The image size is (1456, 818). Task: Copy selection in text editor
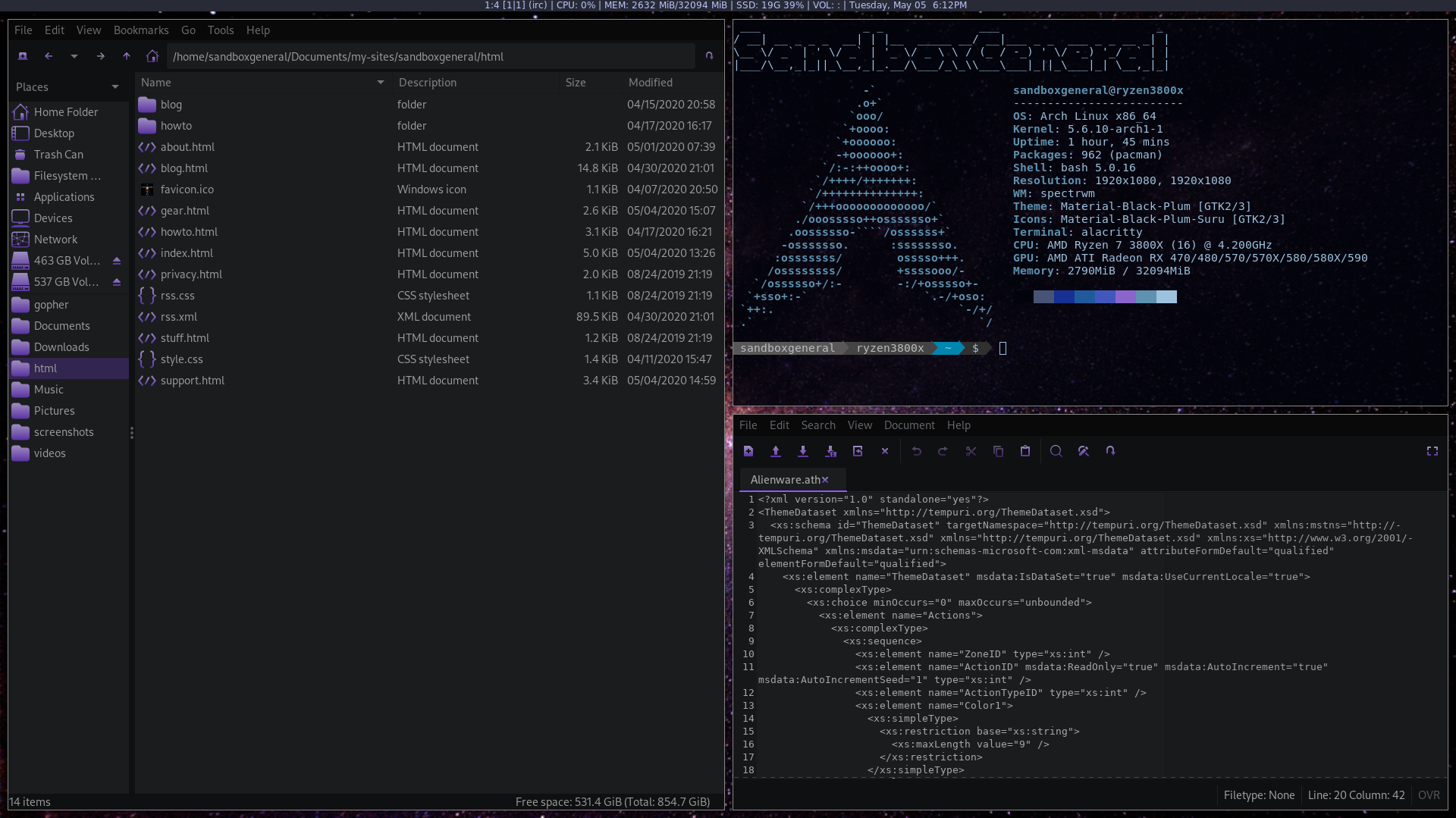tap(998, 451)
